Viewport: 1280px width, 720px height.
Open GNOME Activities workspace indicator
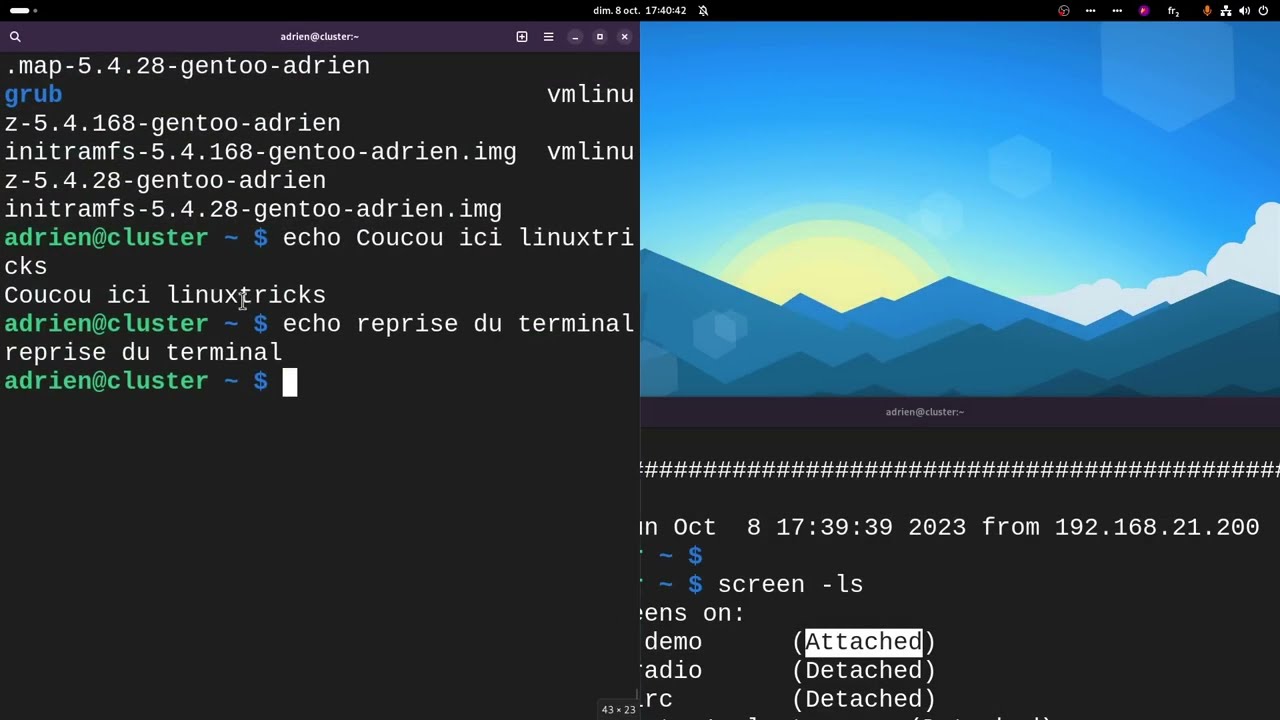click(x=23, y=10)
